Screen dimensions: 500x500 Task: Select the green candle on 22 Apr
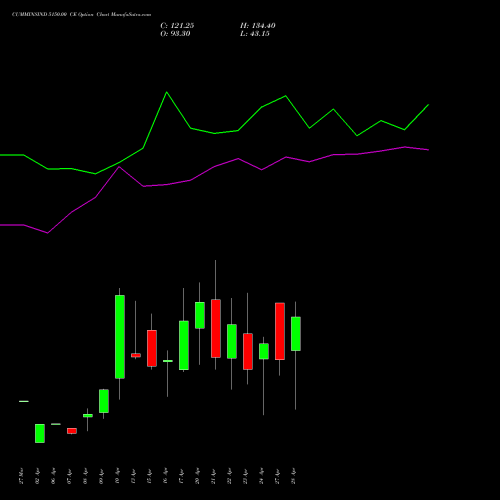coord(232,341)
